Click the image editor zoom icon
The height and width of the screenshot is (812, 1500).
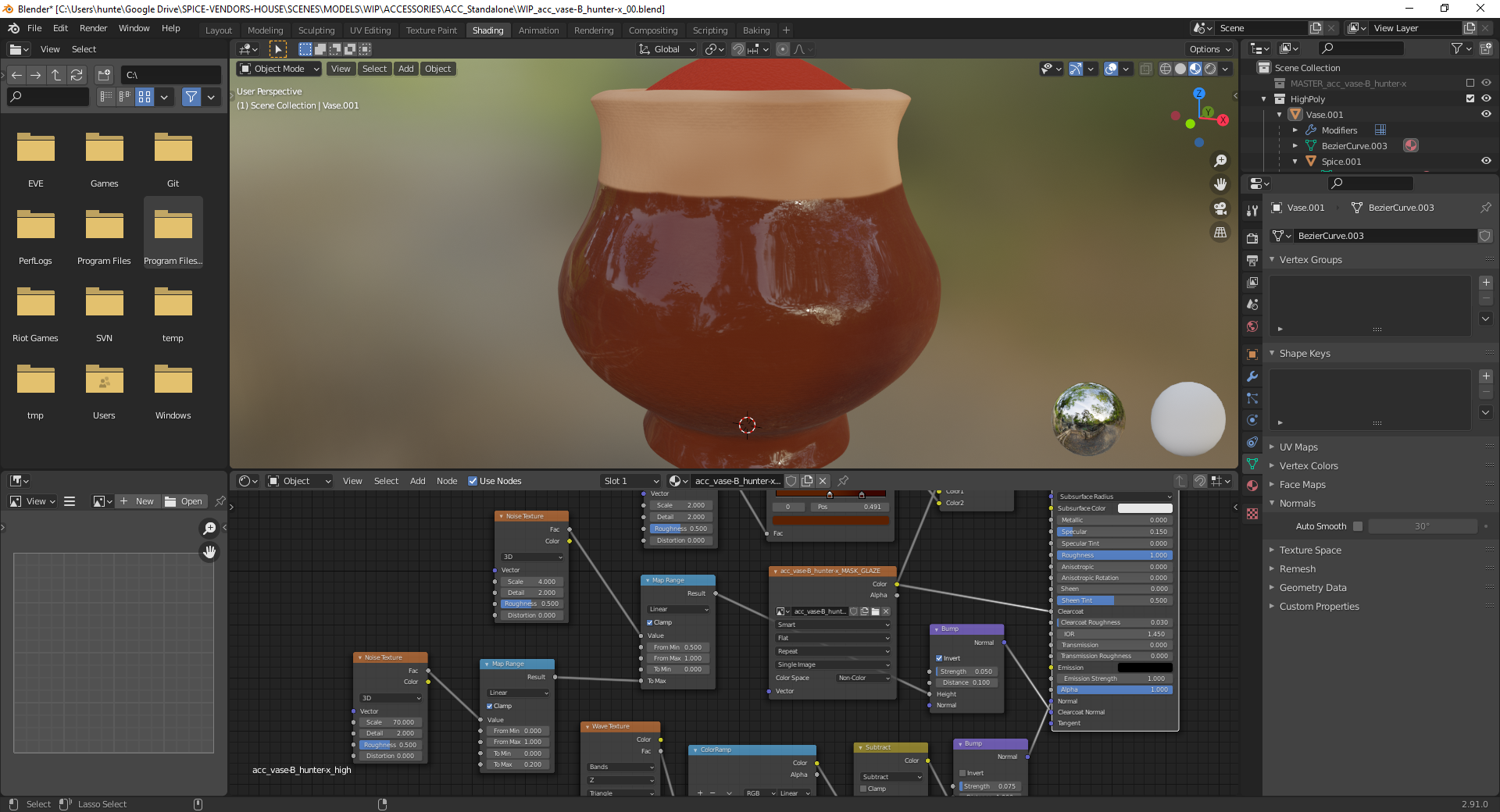point(209,529)
